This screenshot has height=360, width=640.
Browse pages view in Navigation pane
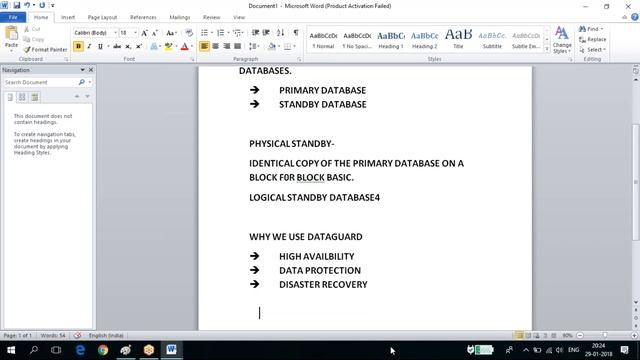tap(22, 97)
